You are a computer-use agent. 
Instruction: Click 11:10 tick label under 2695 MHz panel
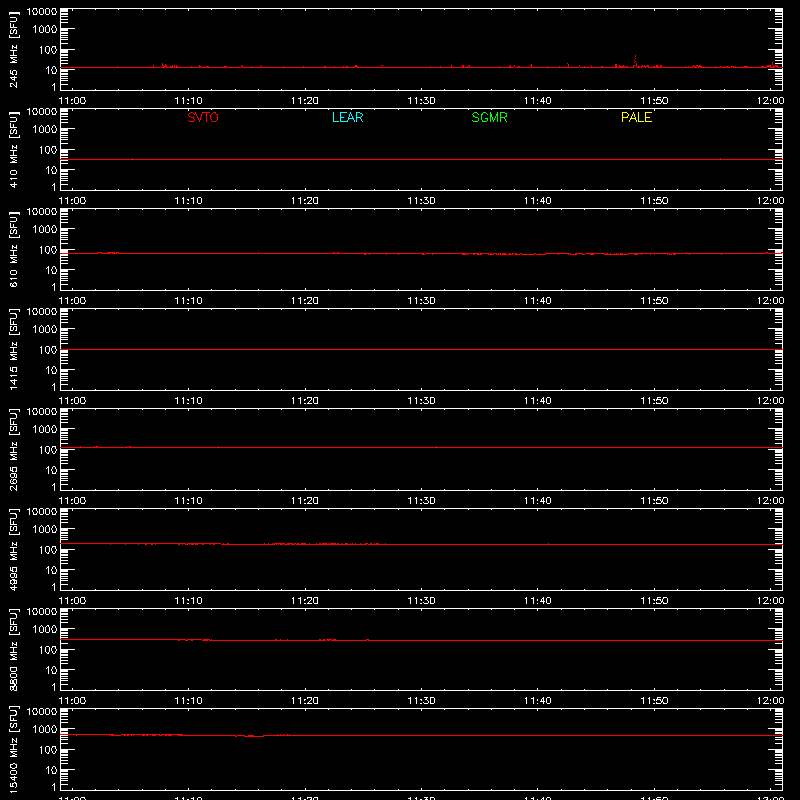(x=188, y=501)
